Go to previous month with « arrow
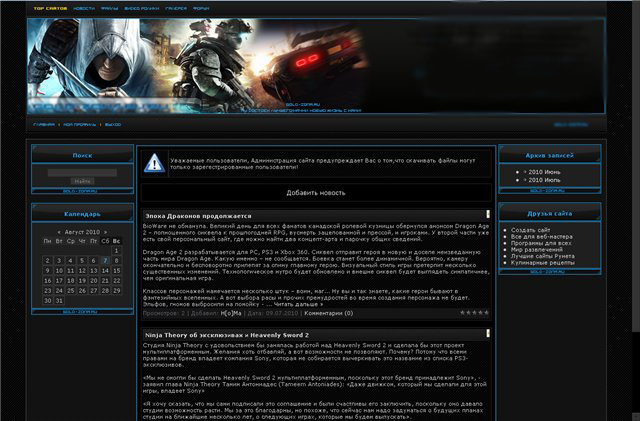The width and height of the screenshot is (640, 421). pos(59,232)
